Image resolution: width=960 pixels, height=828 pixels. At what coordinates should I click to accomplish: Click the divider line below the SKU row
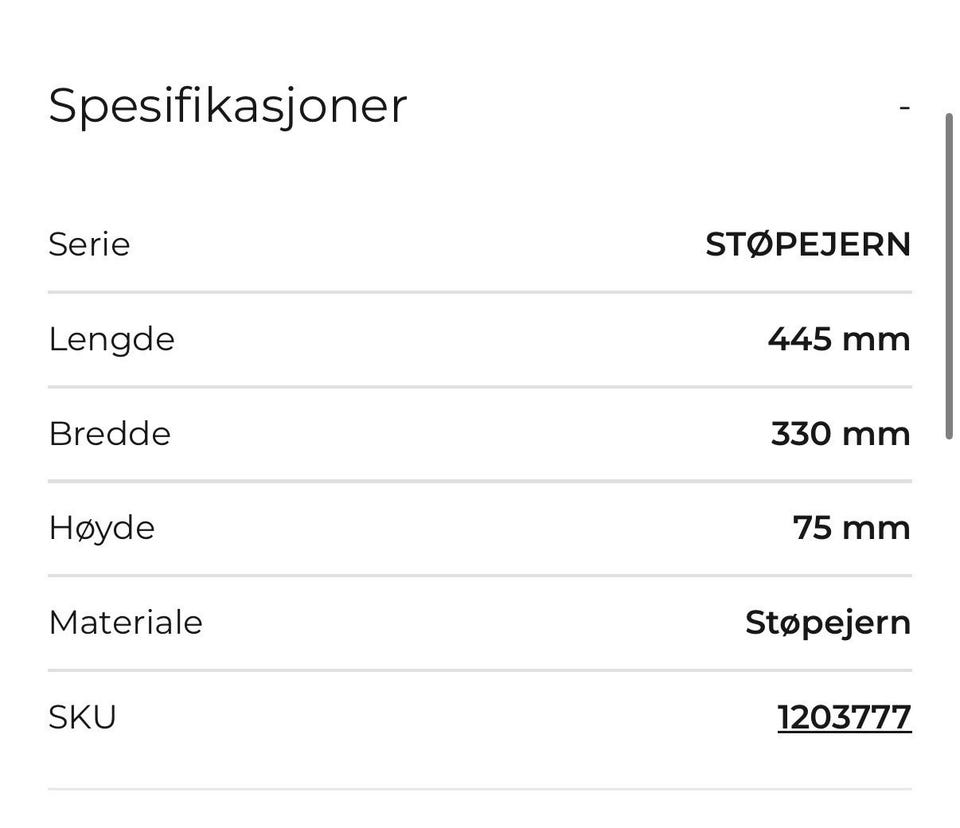click(x=480, y=789)
